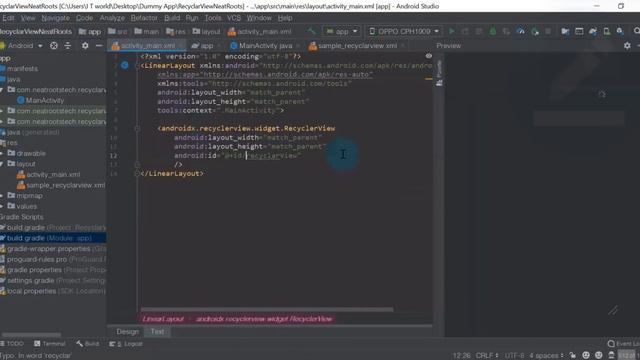Open UTF-8 encoding selector
The image size is (640, 360).
[x=515, y=356]
